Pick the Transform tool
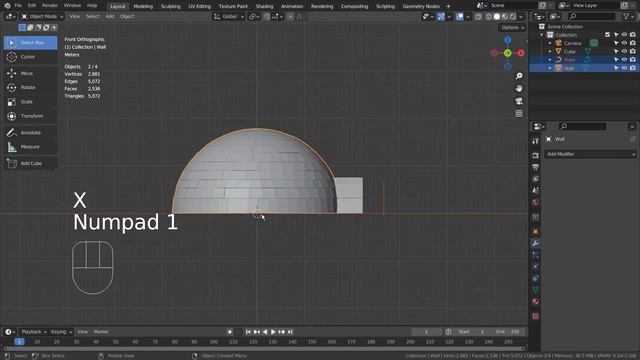 31,116
